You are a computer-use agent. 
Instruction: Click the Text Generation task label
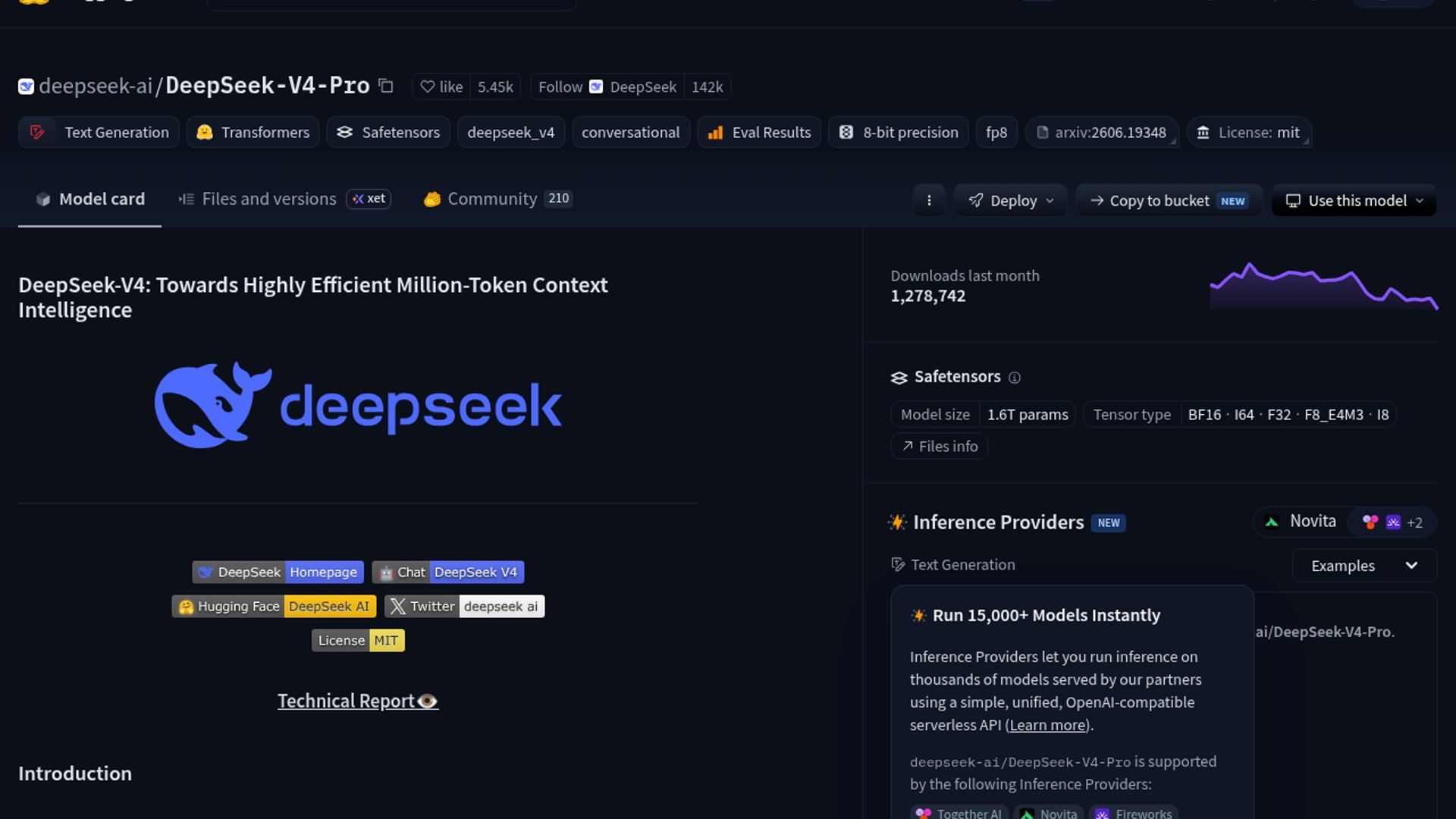[x=963, y=565]
